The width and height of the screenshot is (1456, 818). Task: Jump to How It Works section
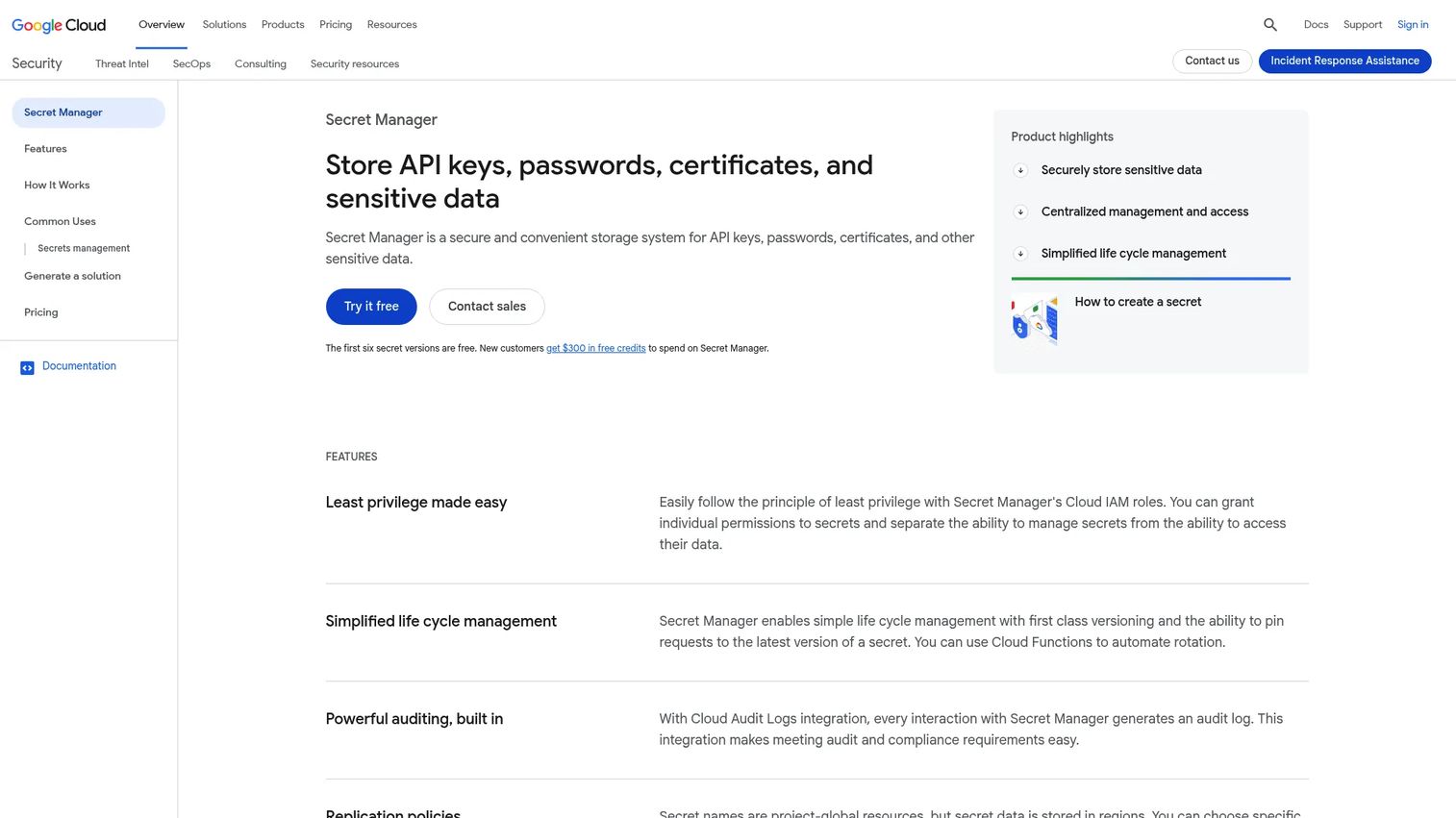click(x=57, y=186)
